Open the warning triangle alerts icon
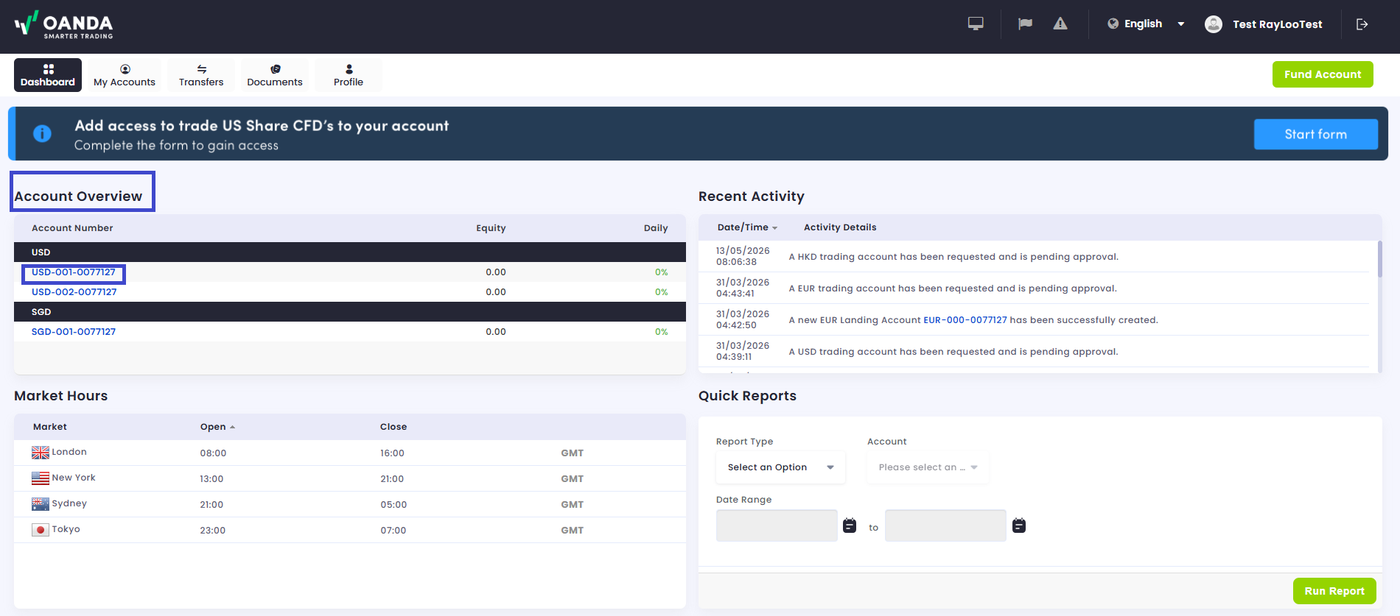Screen dimensions: 1400x616 coord(1060,24)
